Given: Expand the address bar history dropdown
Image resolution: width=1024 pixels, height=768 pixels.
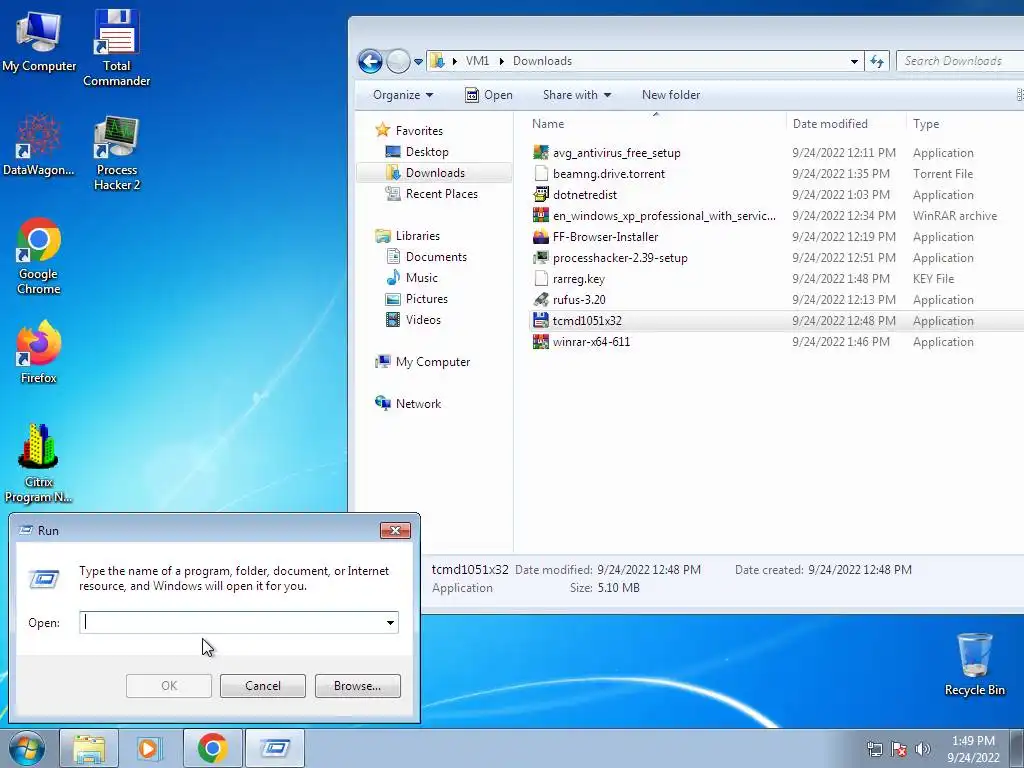Looking at the screenshot, I should click(854, 61).
